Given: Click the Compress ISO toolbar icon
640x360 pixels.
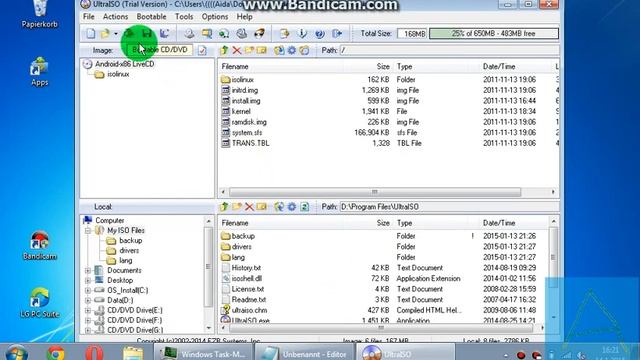Looking at the screenshot, I should pos(207,33).
